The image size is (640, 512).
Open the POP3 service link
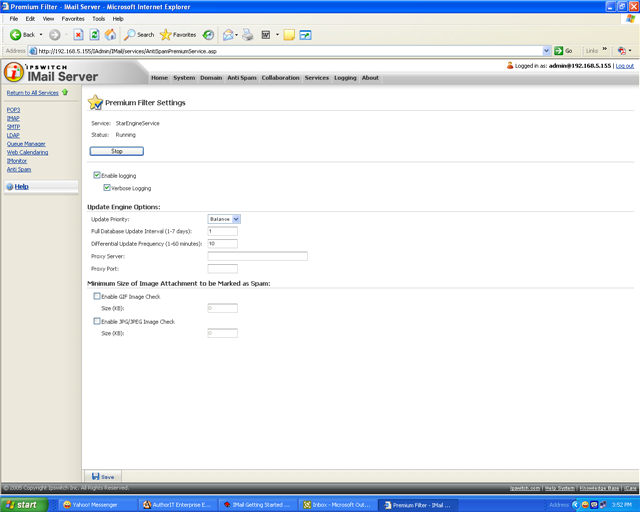[13, 110]
